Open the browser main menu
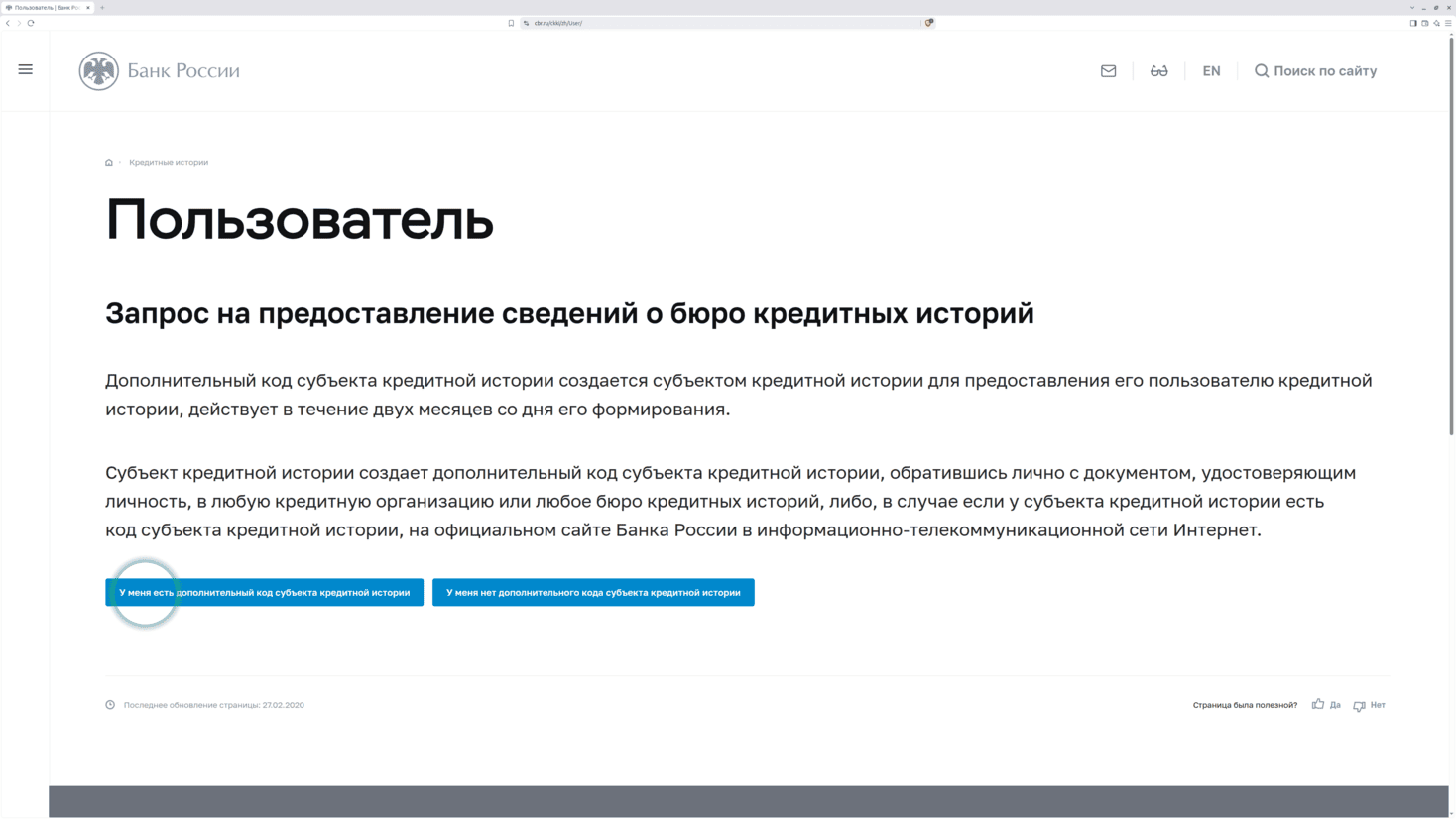The height and width of the screenshot is (819, 1456). (1448, 23)
